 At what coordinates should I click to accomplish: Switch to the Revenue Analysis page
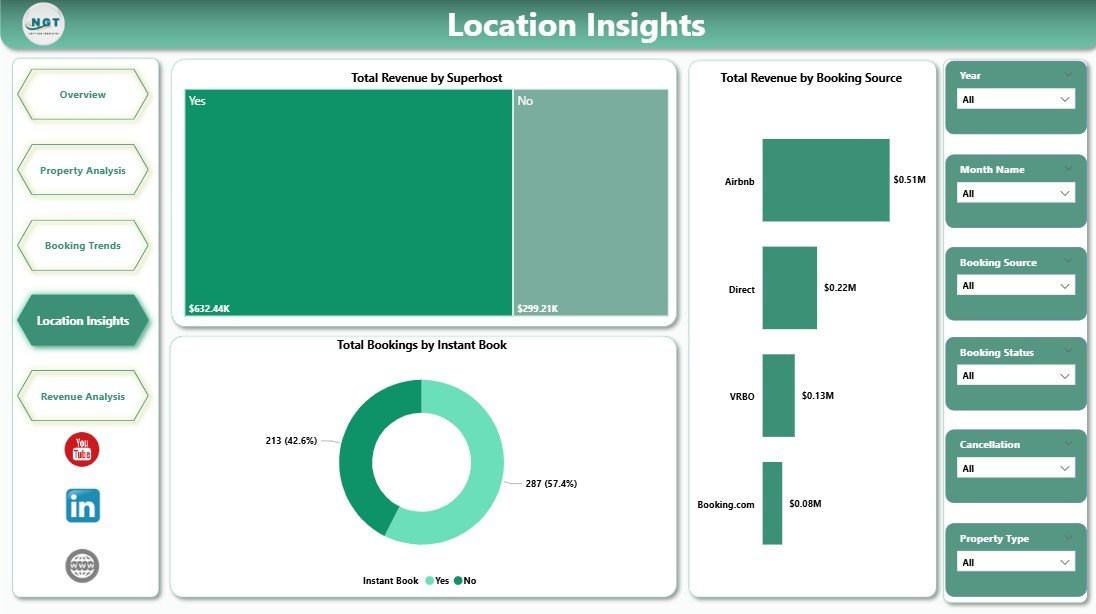pos(83,397)
